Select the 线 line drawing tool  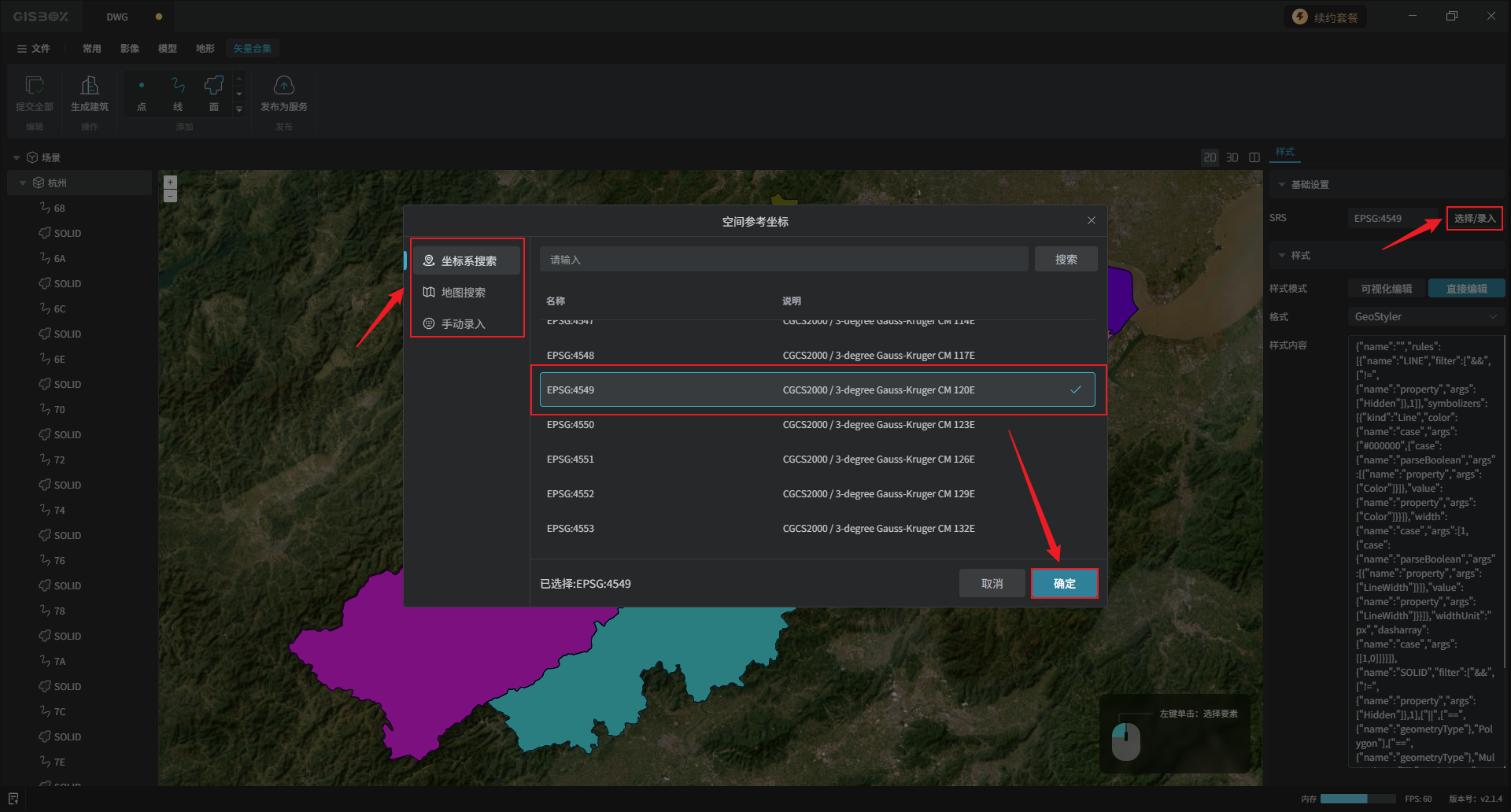click(x=178, y=86)
